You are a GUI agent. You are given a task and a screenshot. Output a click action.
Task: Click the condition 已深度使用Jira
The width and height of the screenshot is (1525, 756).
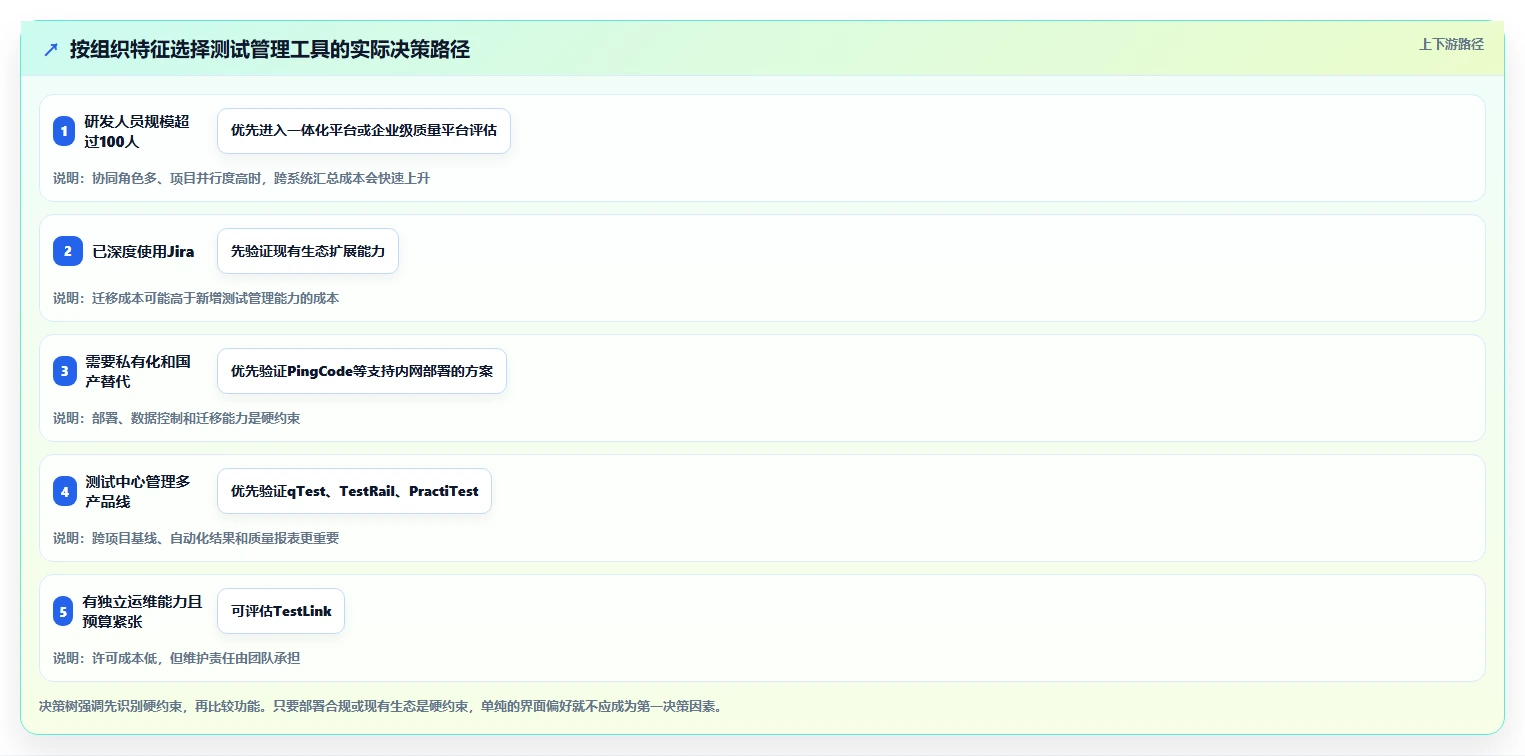tap(144, 251)
